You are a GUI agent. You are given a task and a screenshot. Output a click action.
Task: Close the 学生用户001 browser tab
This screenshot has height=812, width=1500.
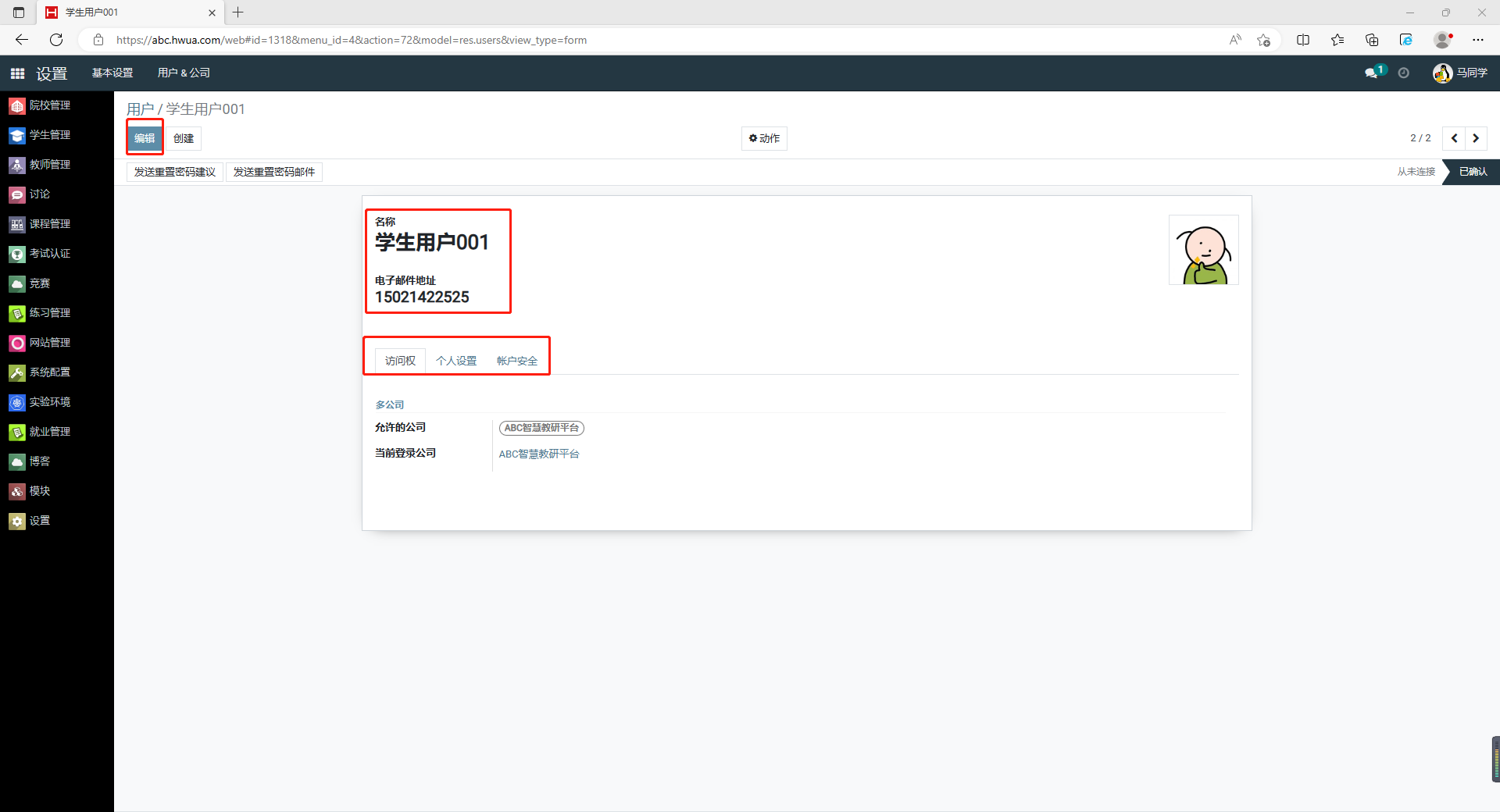(x=212, y=12)
